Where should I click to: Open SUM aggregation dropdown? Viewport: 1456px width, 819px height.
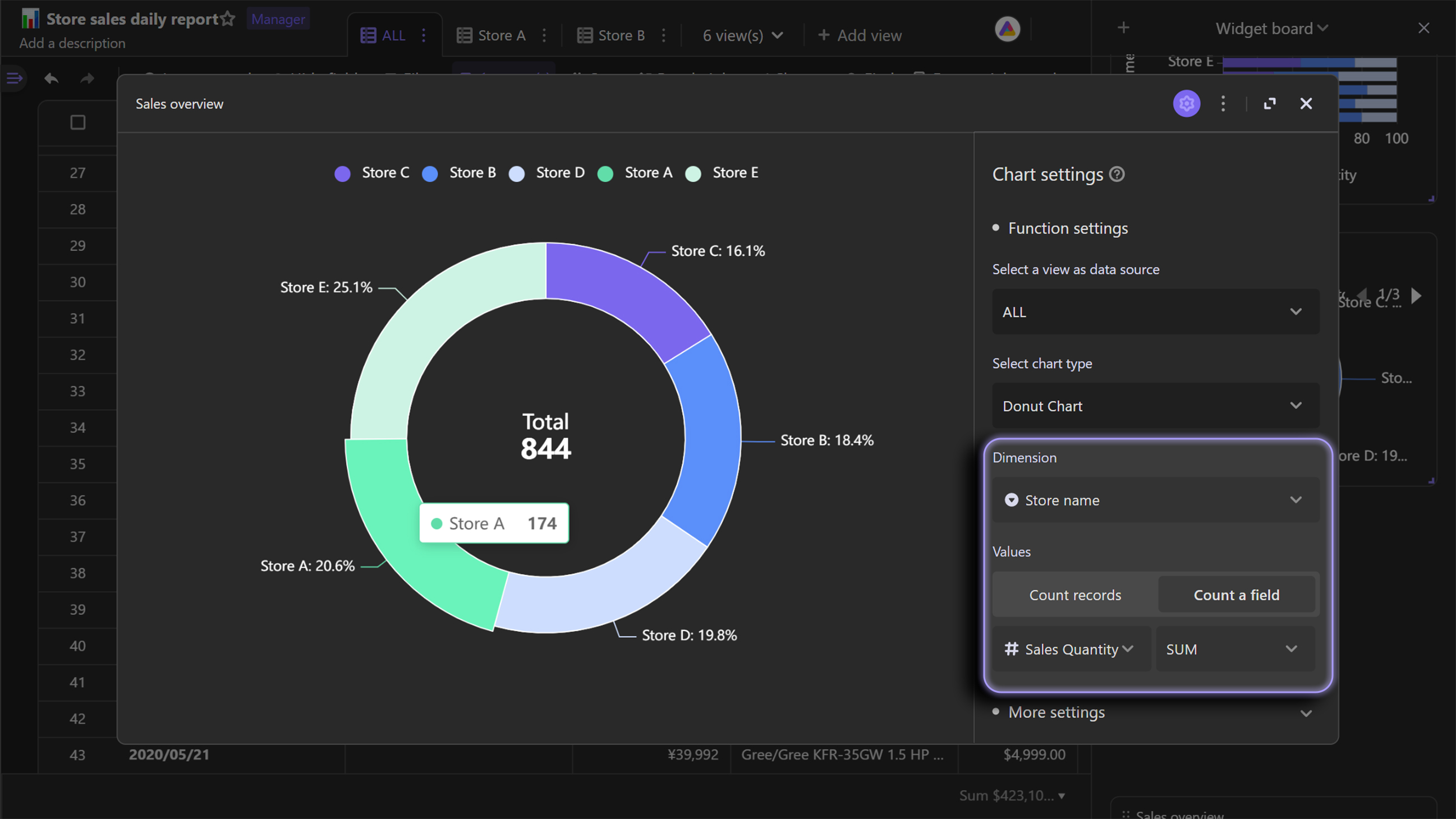click(1235, 649)
